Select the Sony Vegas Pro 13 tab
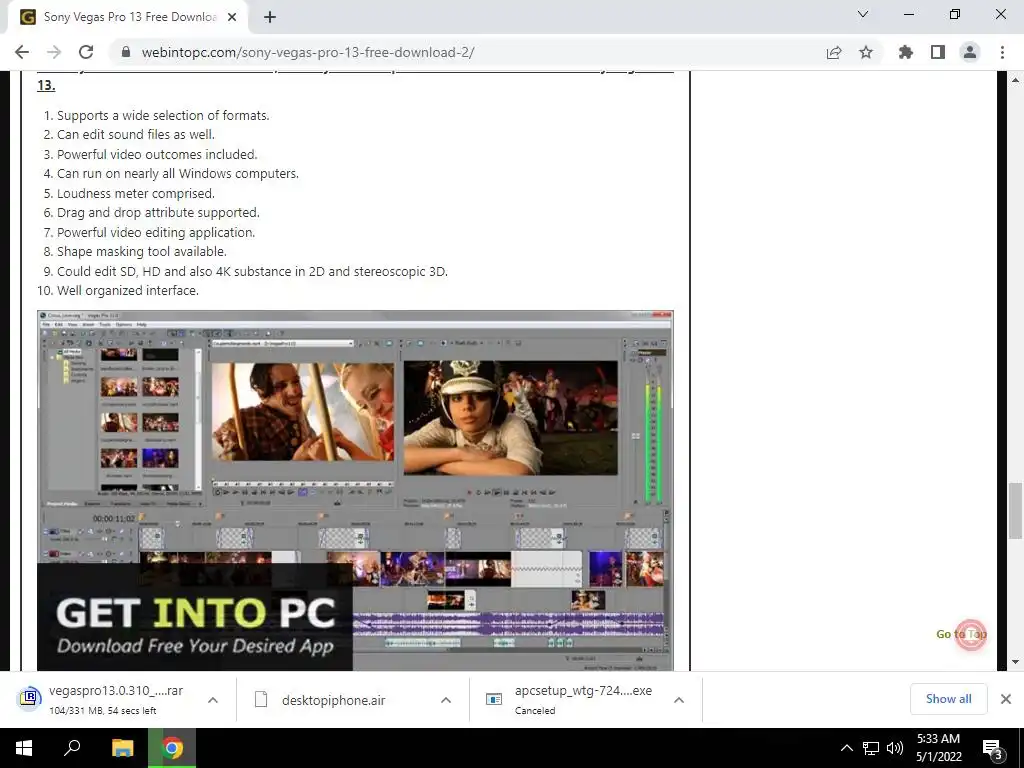The width and height of the screenshot is (1024, 768). click(x=128, y=18)
